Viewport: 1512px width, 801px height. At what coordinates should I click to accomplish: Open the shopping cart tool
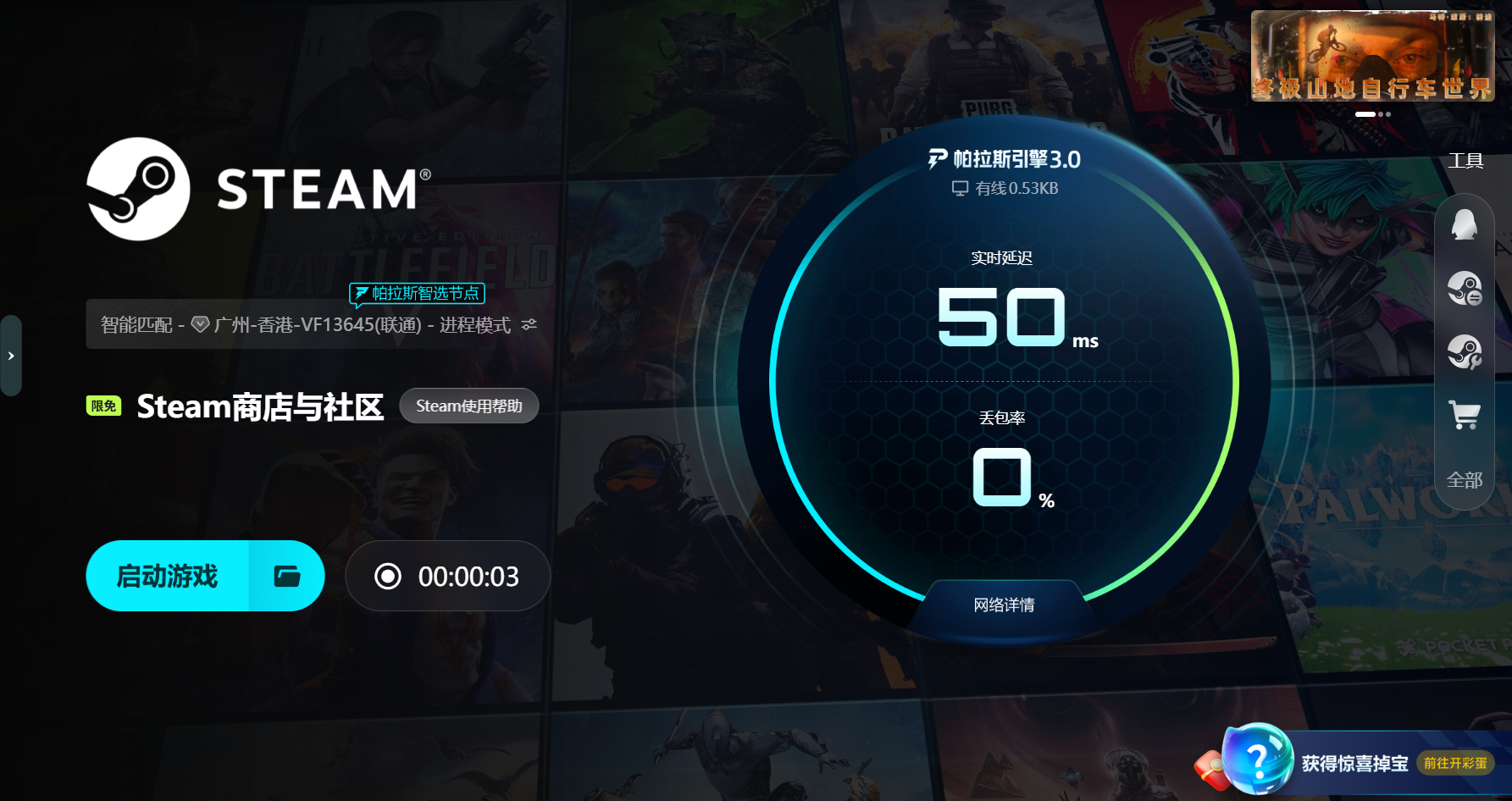point(1465,415)
